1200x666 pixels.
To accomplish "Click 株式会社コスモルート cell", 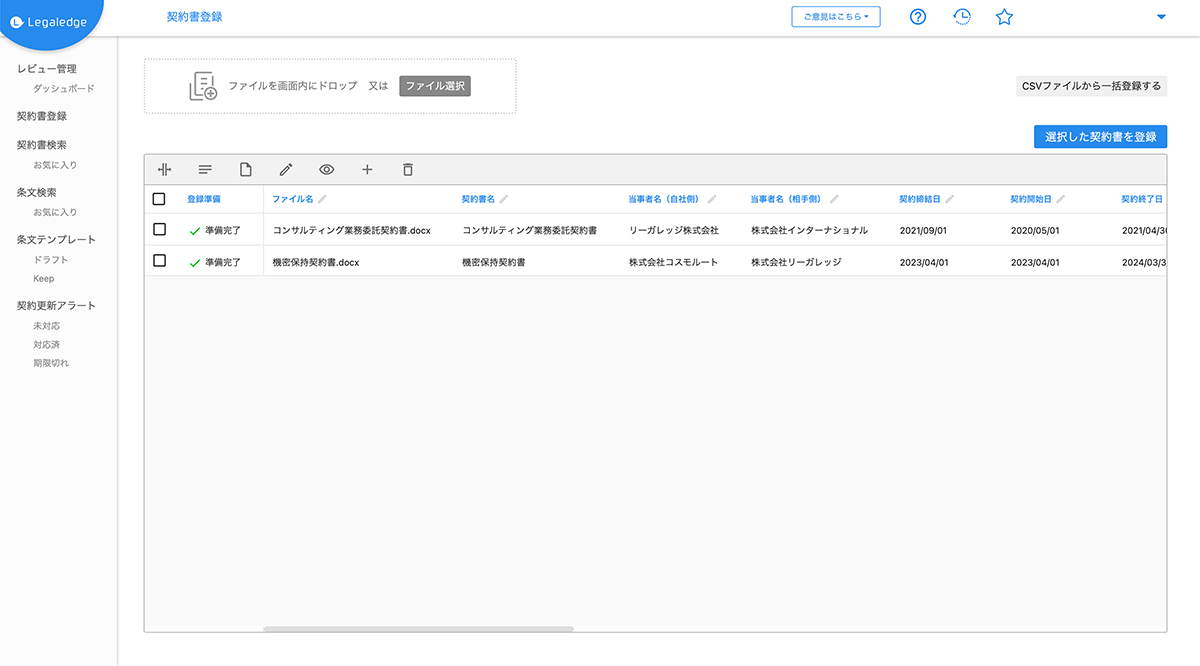I will pos(674,262).
